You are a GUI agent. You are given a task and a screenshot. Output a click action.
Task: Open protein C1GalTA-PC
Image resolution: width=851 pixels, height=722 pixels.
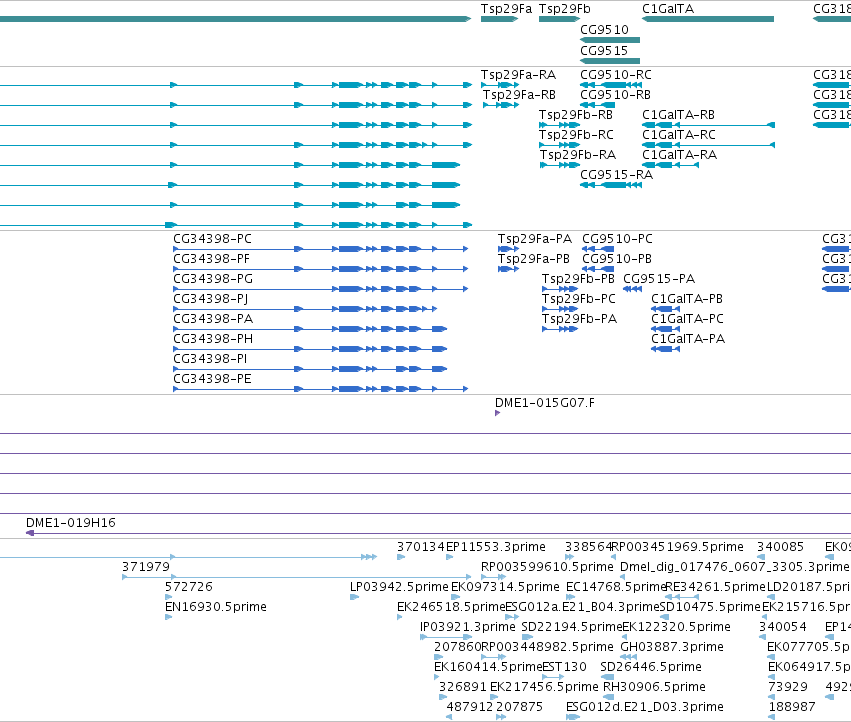[x=687, y=319]
